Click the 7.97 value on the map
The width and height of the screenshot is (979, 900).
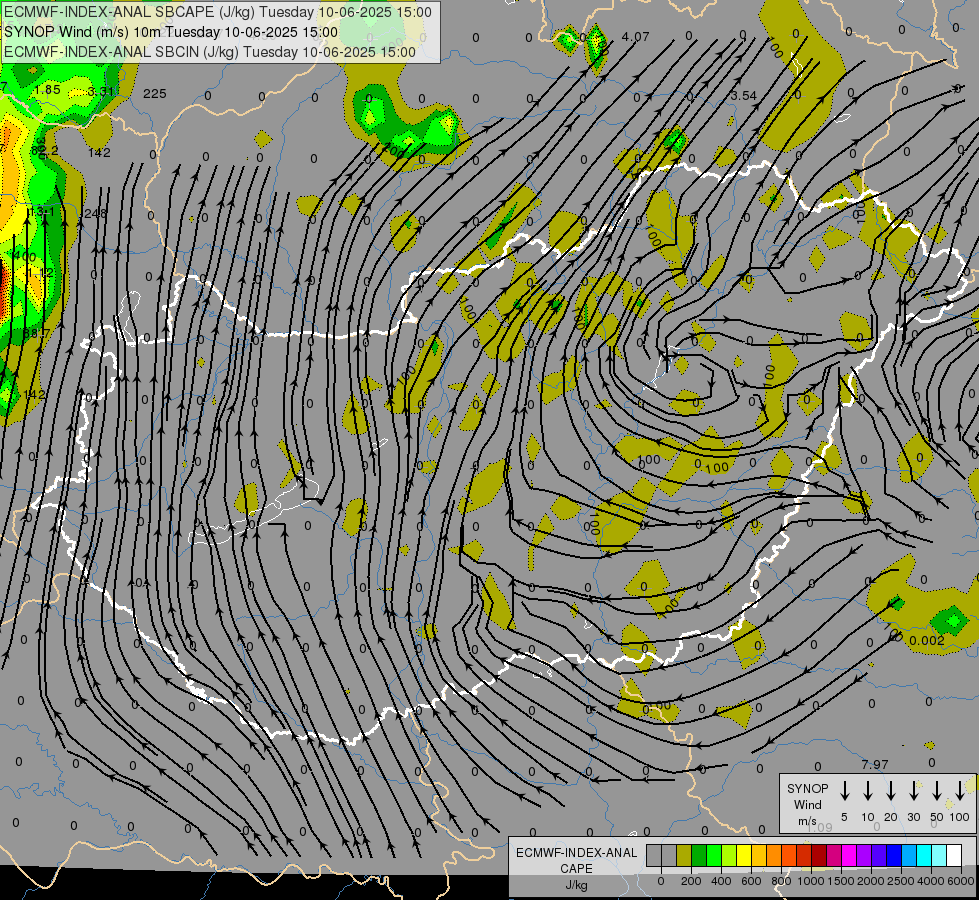(875, 764)
